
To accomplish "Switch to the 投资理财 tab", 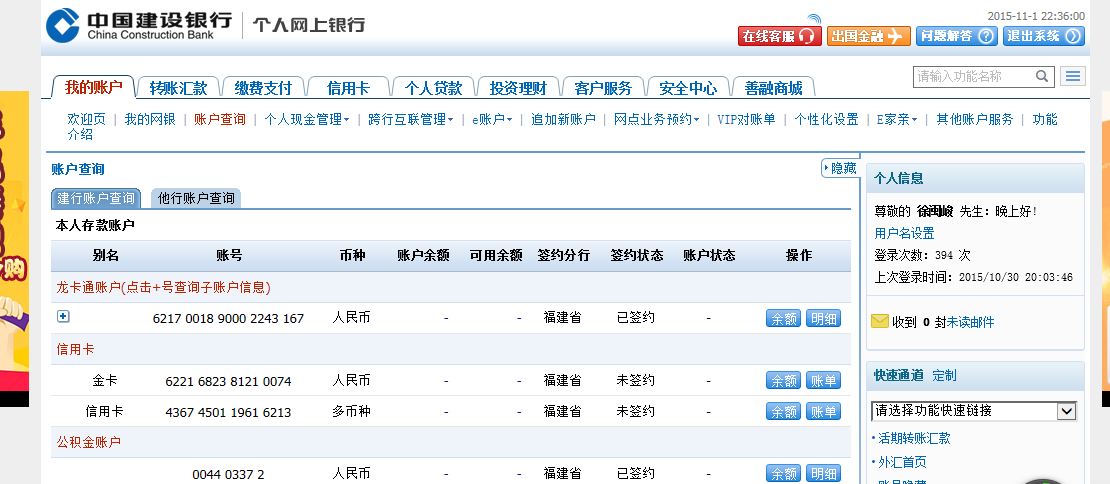I will (518, 88).
